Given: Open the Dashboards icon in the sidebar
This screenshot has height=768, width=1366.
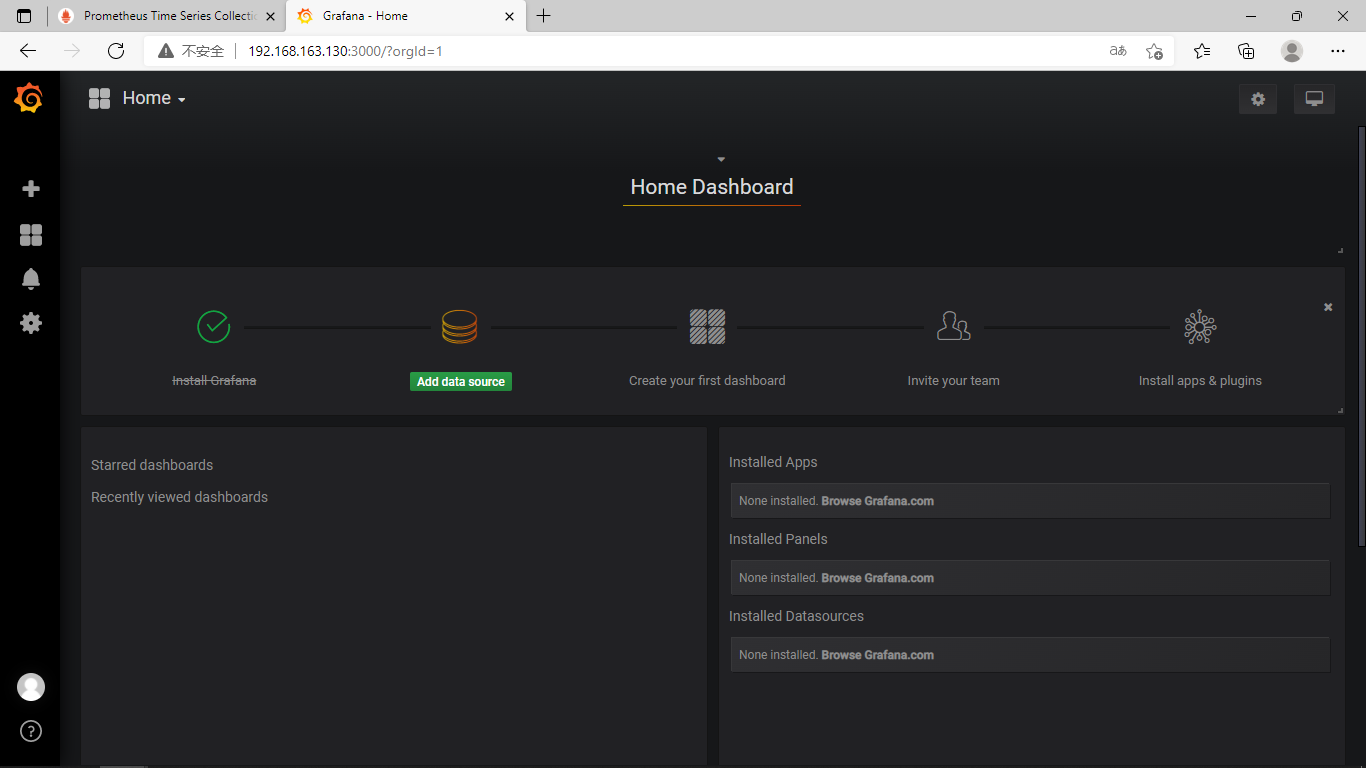Looking at the screenshot, I should pyautogui.click(x=31, y=235).
